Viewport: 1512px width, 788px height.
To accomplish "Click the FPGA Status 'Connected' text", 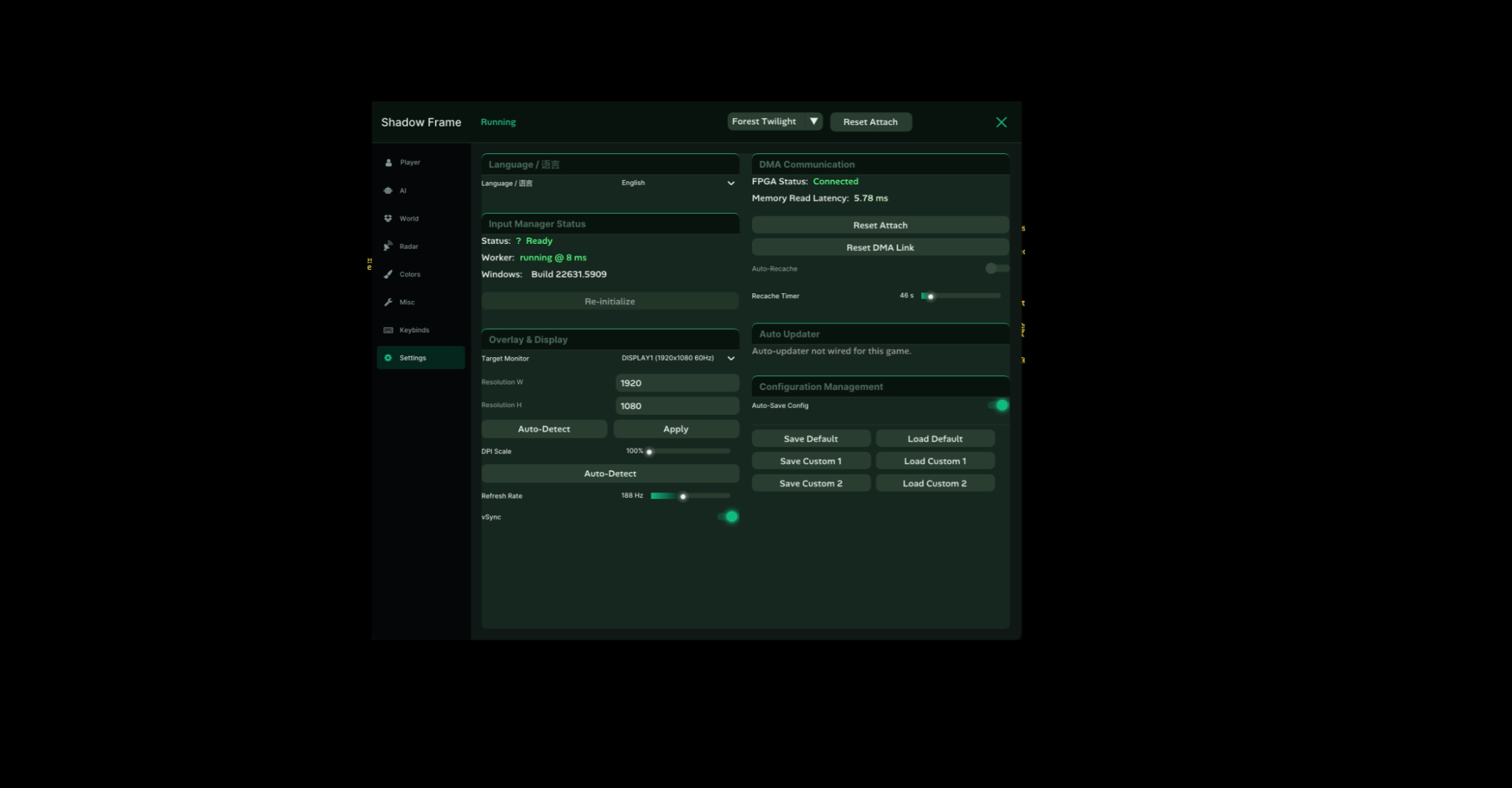I will (x=835, y=181).
